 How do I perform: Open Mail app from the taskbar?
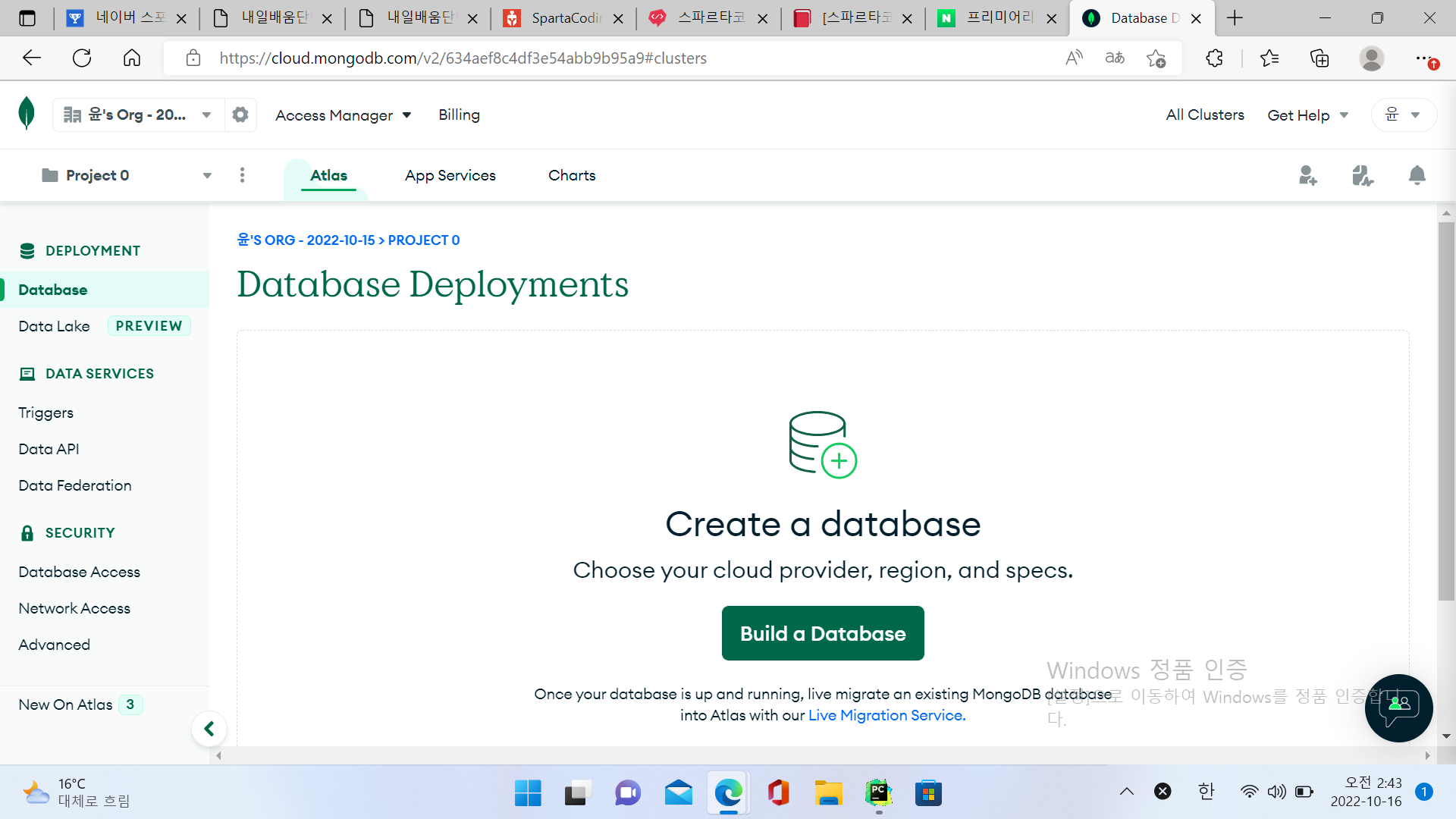(x=678, y=793)
